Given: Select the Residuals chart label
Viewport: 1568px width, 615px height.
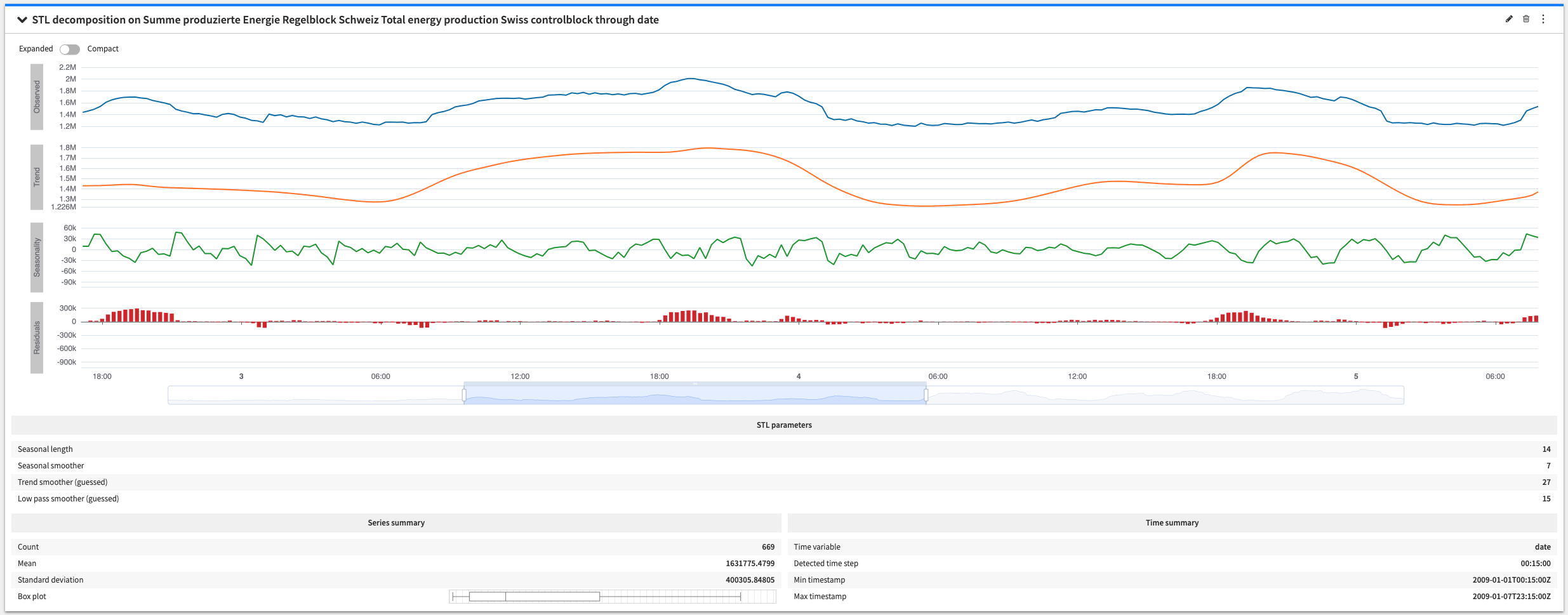Looking at the screenshot, I should point(37,338).
